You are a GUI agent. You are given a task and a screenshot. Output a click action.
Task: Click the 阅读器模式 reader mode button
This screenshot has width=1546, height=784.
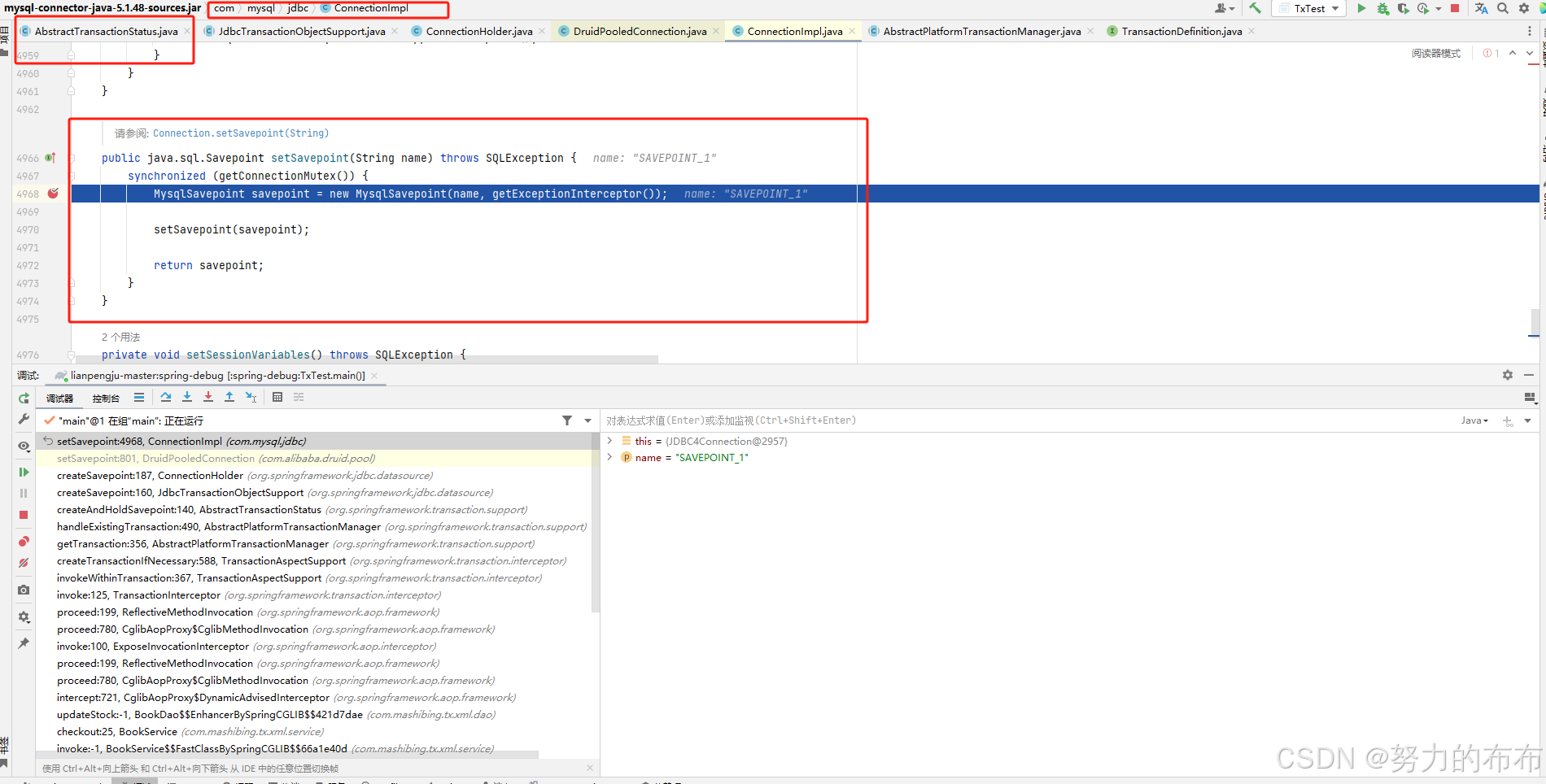[1435, 53]
